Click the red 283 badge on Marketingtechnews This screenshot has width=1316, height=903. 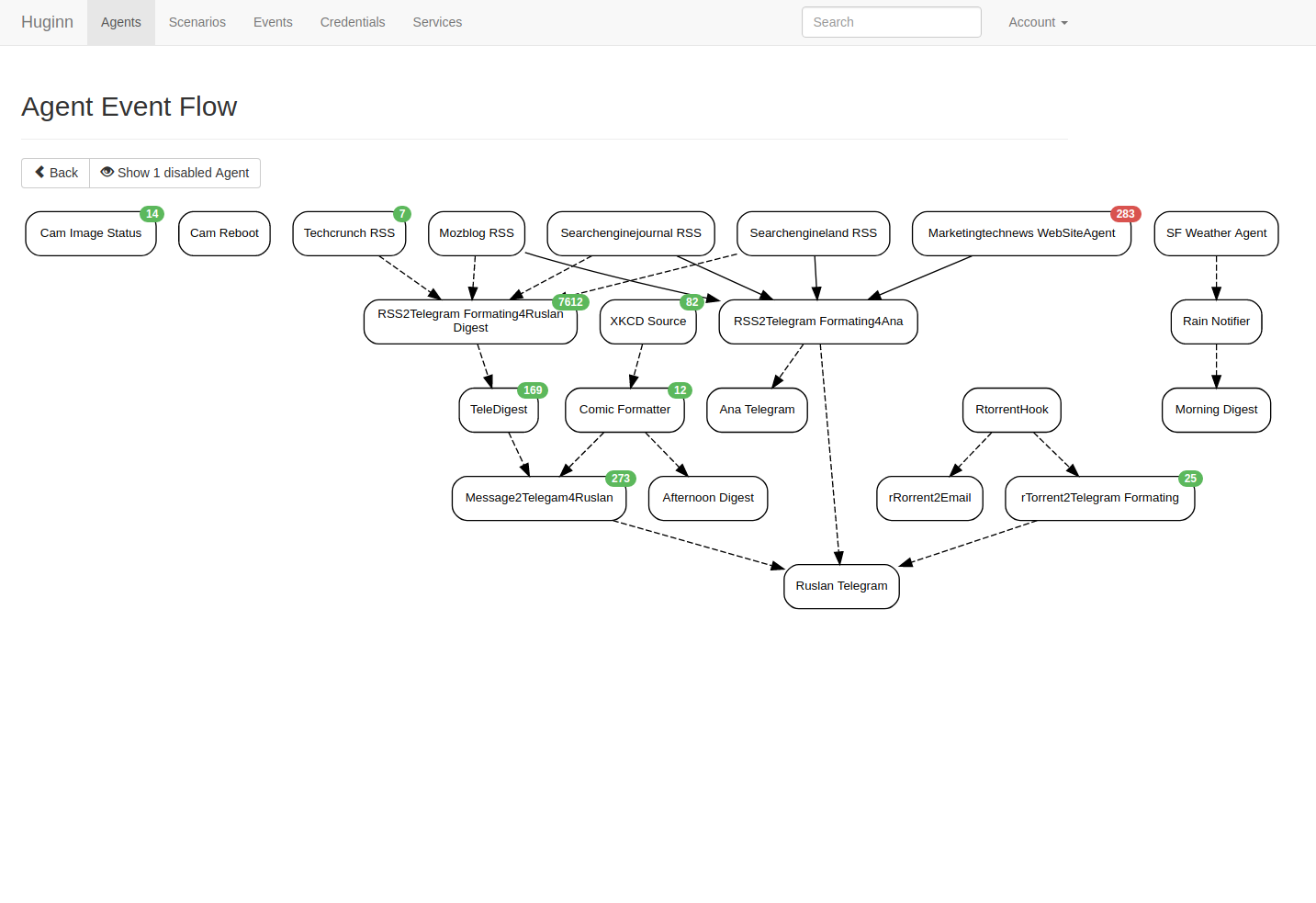click(1125, 214)
